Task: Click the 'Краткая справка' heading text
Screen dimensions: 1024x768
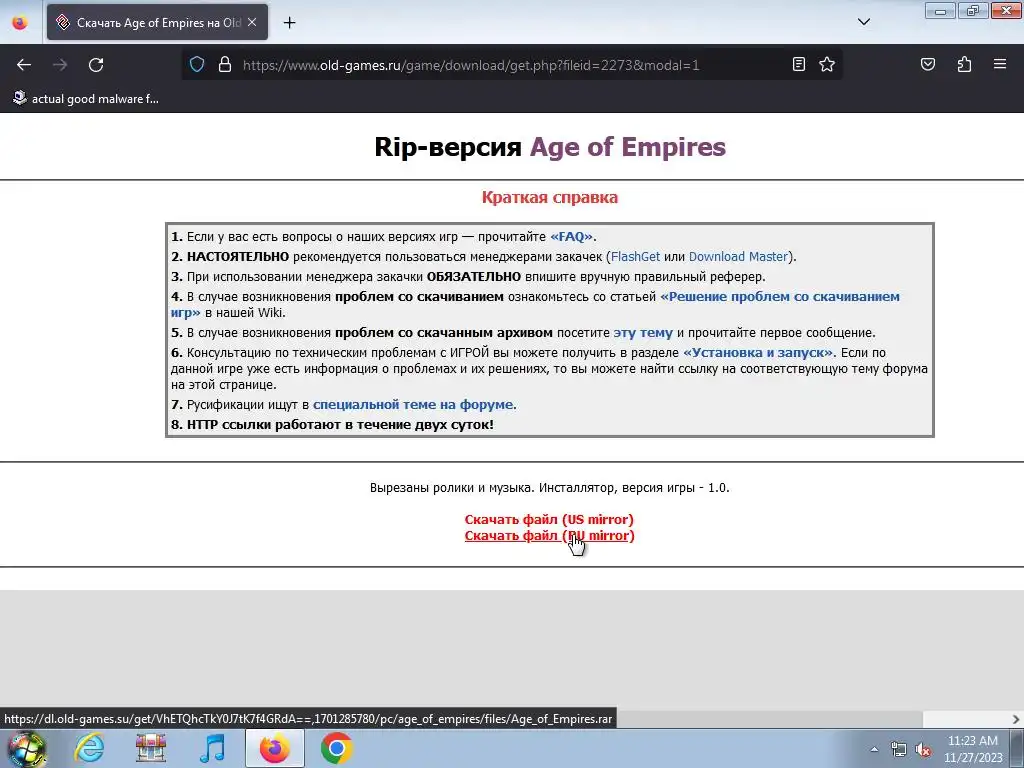Action: click(550, 197)
